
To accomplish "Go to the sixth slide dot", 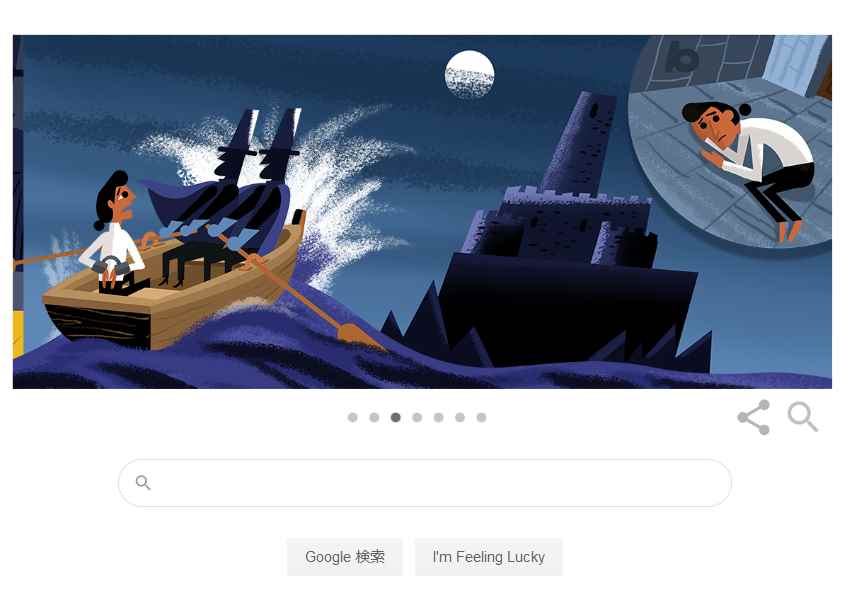I will pos(460,418).
